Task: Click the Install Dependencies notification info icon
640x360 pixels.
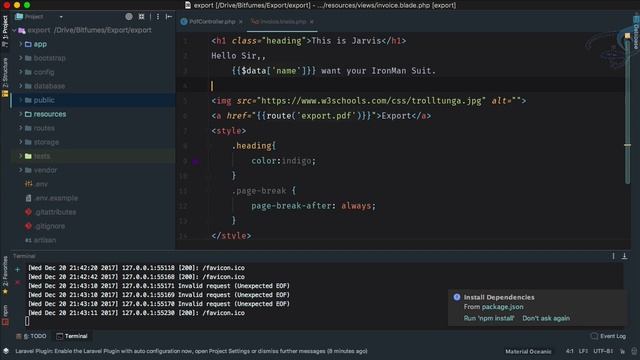Action: pos(457,297)
